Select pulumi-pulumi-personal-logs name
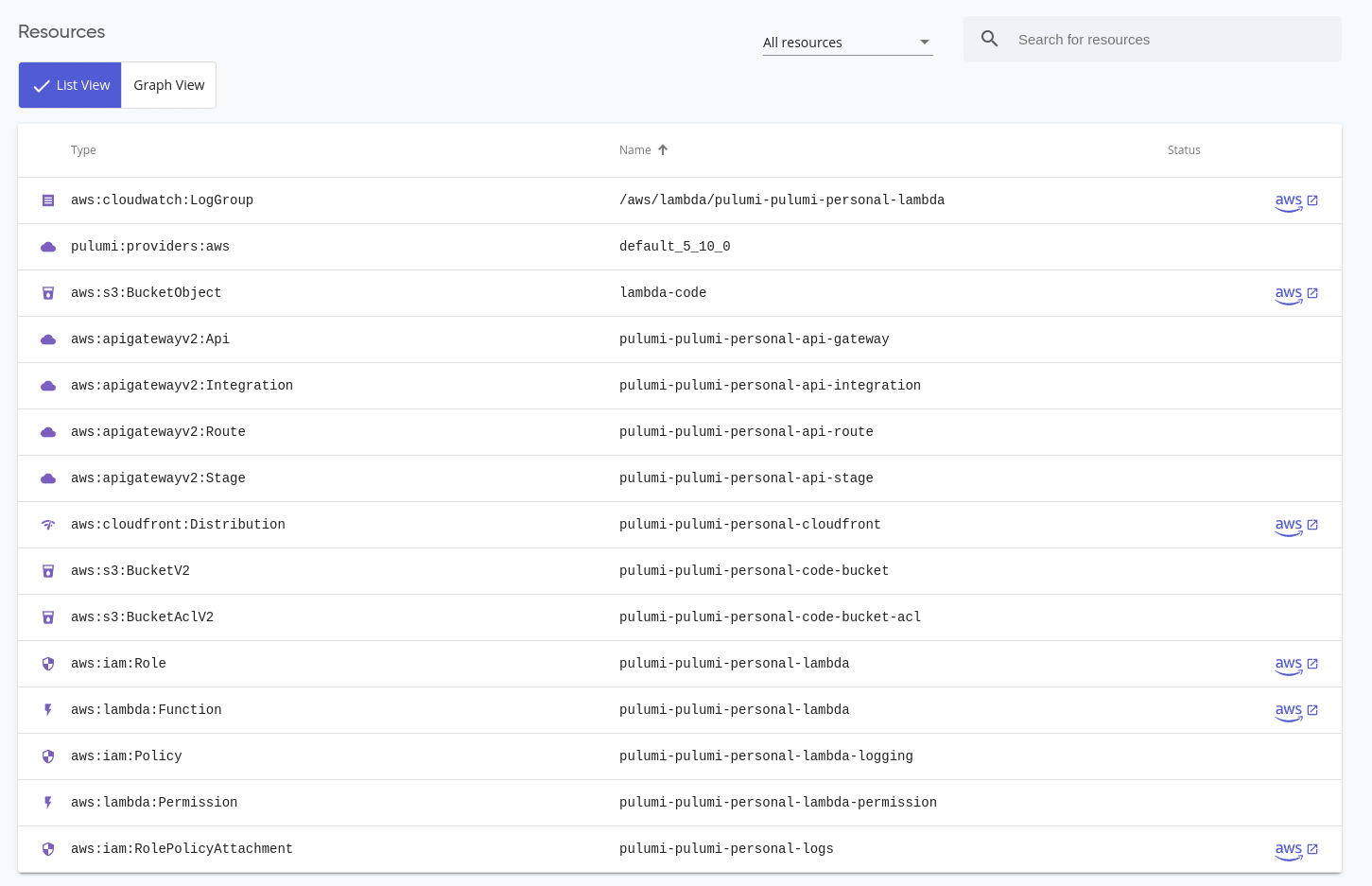The width and height of the screenshot is (1372, 886). (x=726, y=849)
